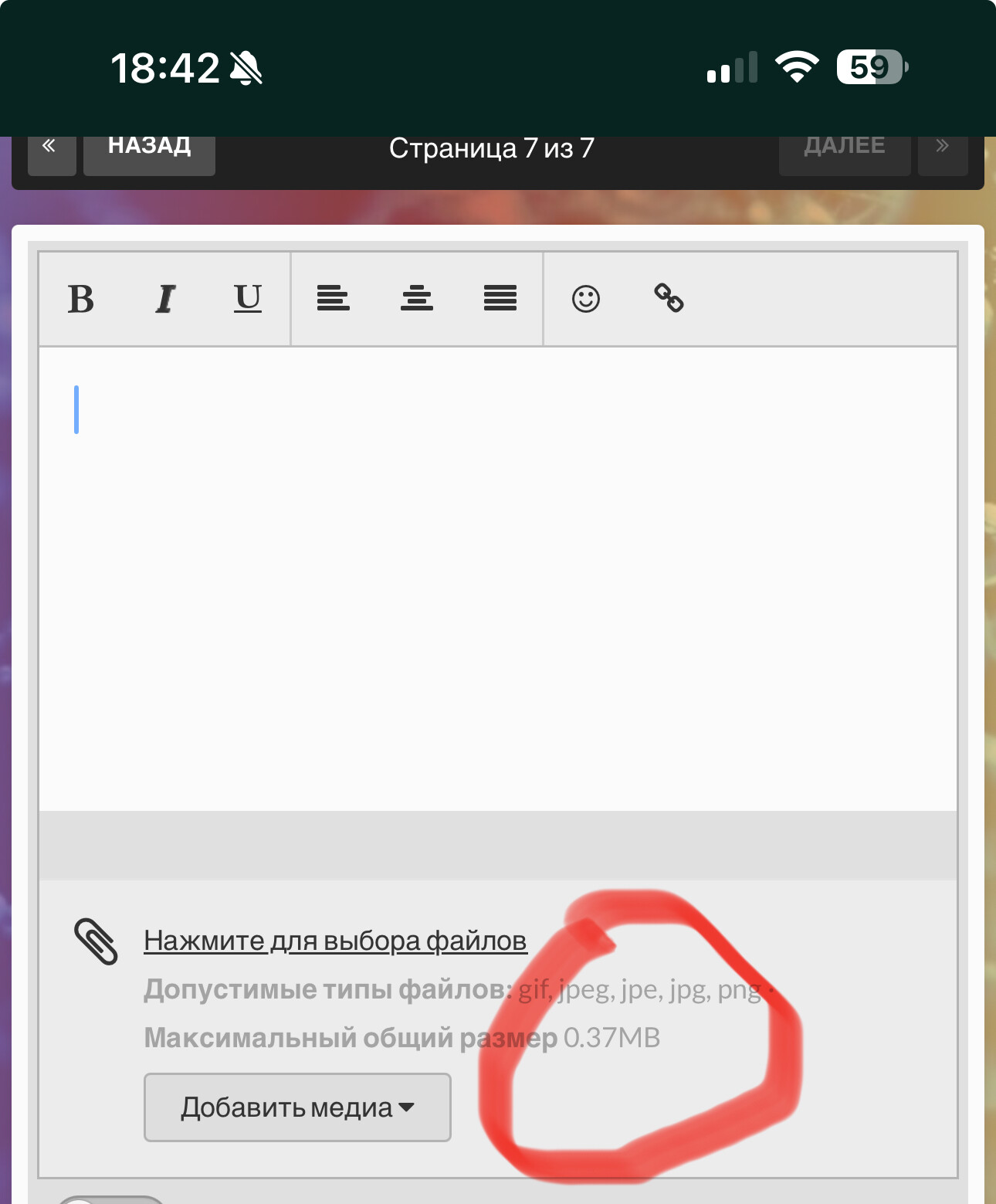Viewport: 996px width, 1204px height.
Task: Open the Страница 7 из 7 page selector
Action: 492,148
